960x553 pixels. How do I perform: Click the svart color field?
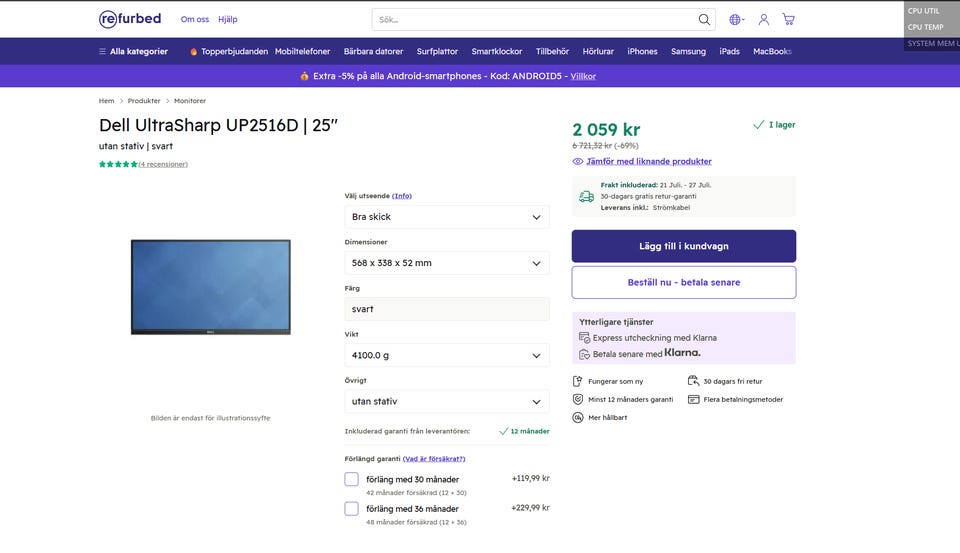click(447, 309)
